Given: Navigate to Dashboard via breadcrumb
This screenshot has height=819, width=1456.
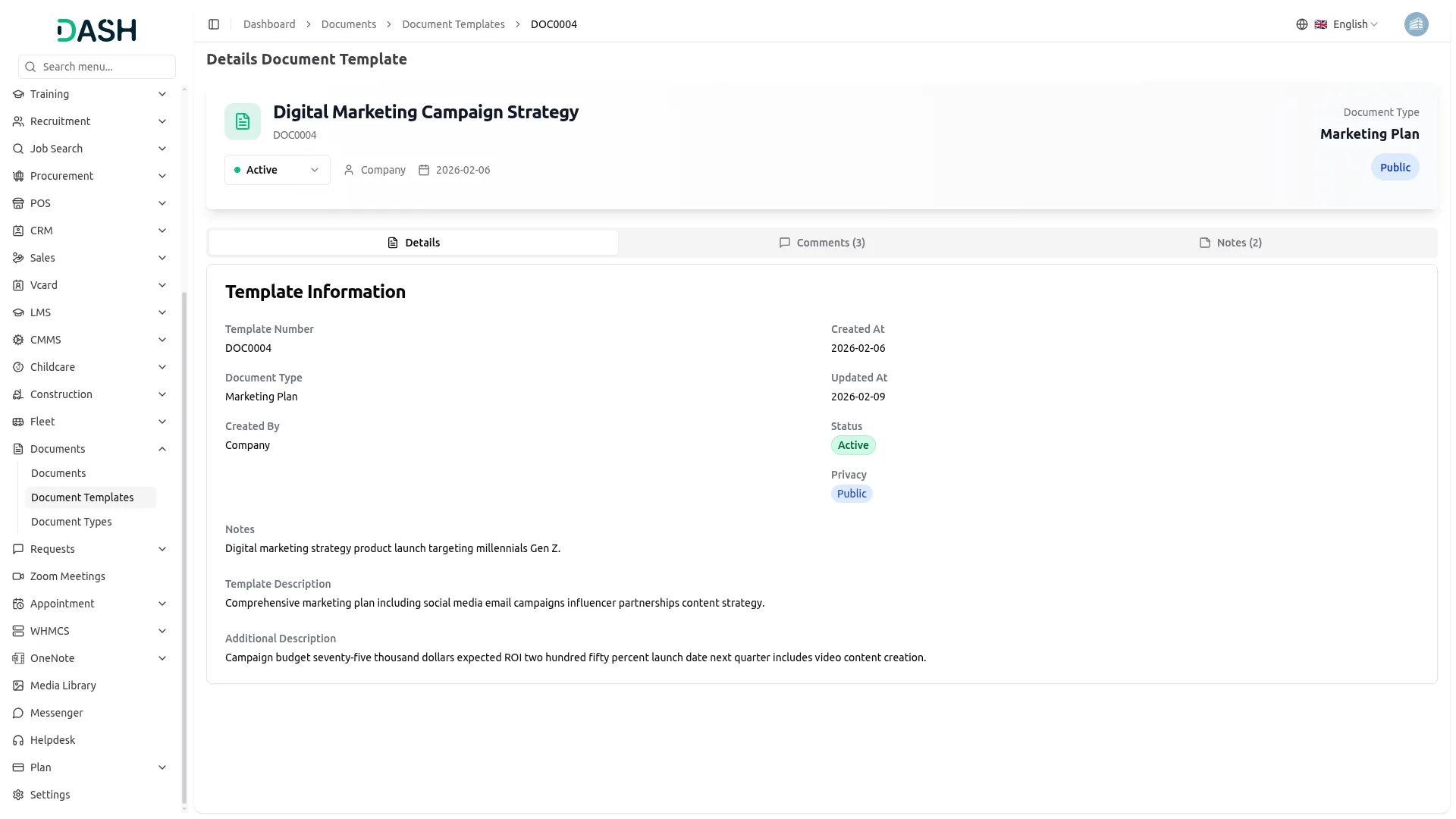Looking at the screenshot, I should (269, 24).
